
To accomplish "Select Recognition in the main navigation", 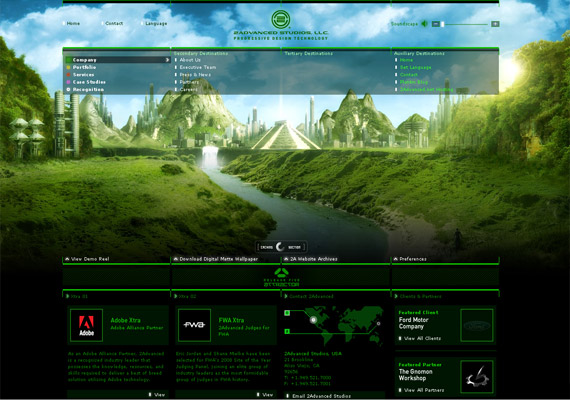I will click(88, 89).
